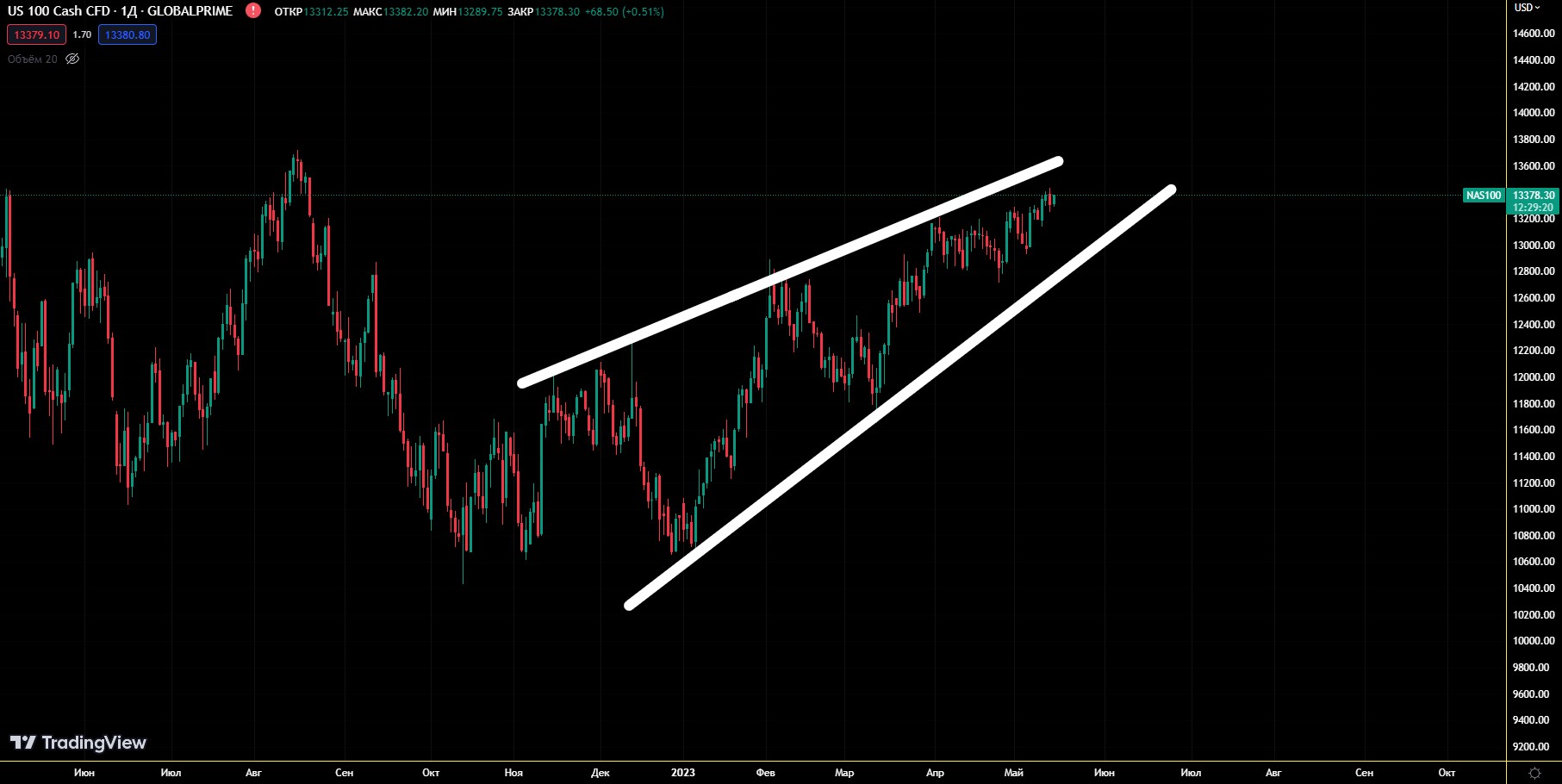Select the Объём 20 indicator label
Viewport: 1562px width, 784px height.
[x=32, y=59]
